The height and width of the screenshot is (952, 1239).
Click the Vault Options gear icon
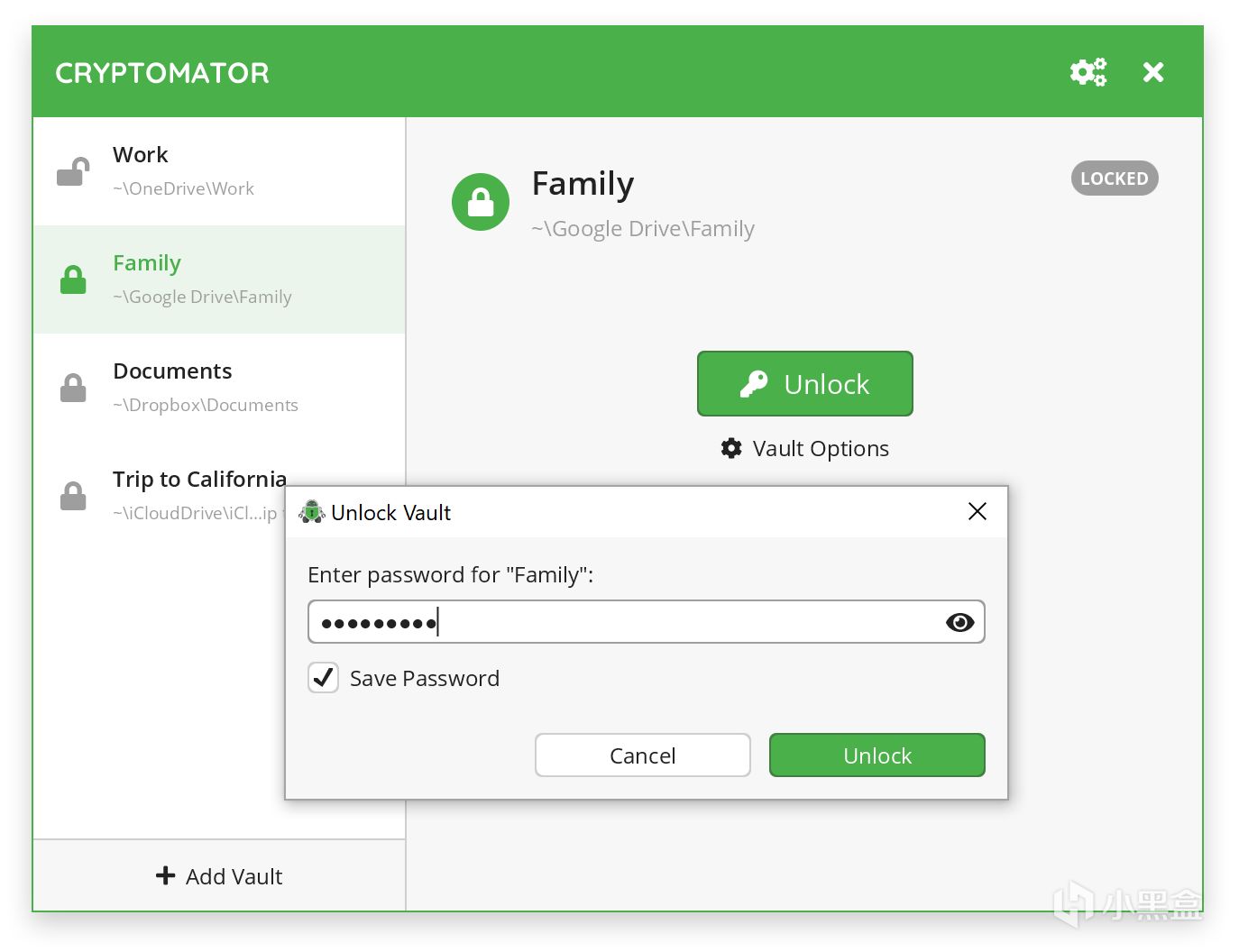point(731,448)
